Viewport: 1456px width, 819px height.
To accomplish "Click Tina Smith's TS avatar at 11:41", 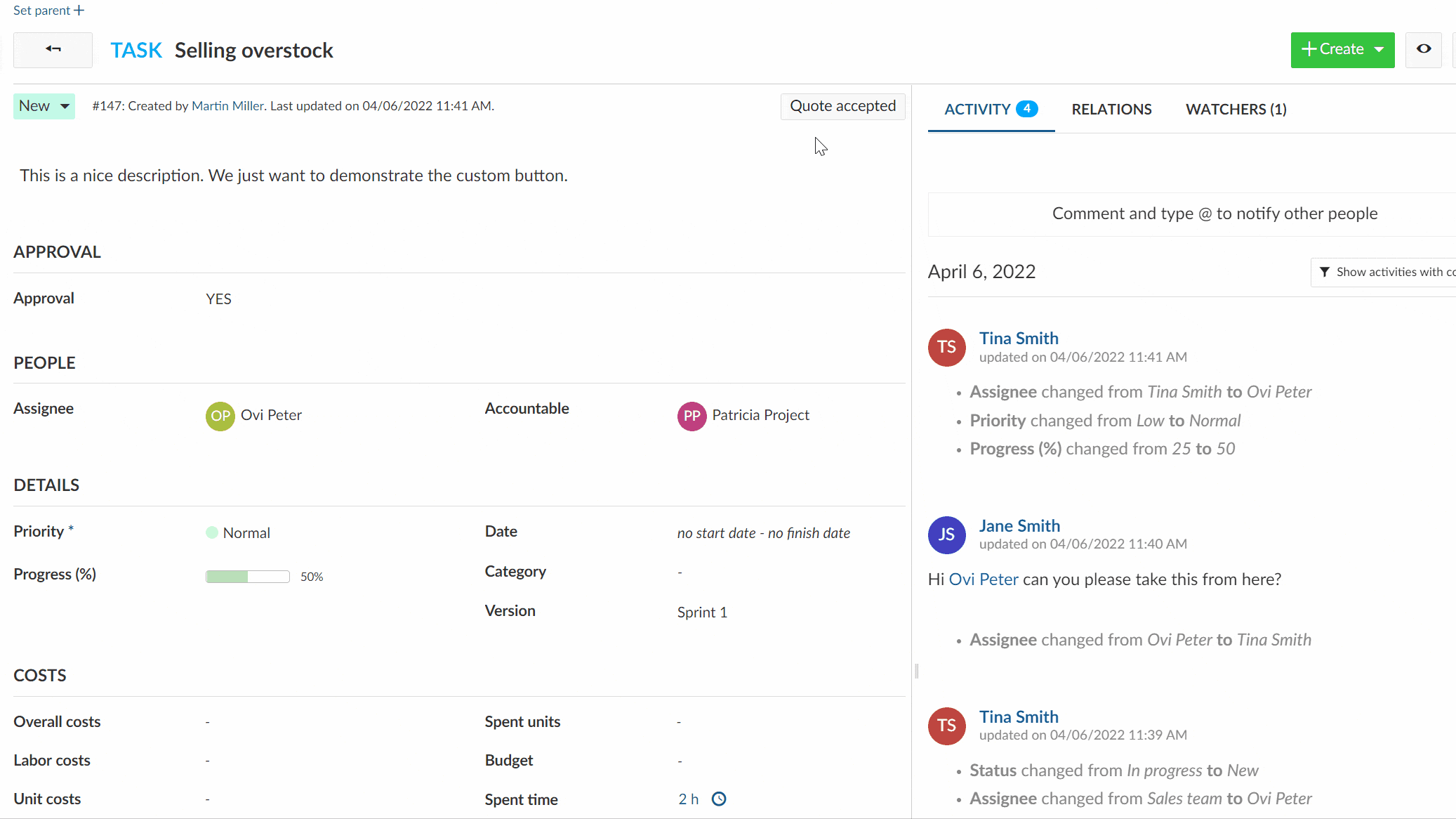I will pos(946,347).
